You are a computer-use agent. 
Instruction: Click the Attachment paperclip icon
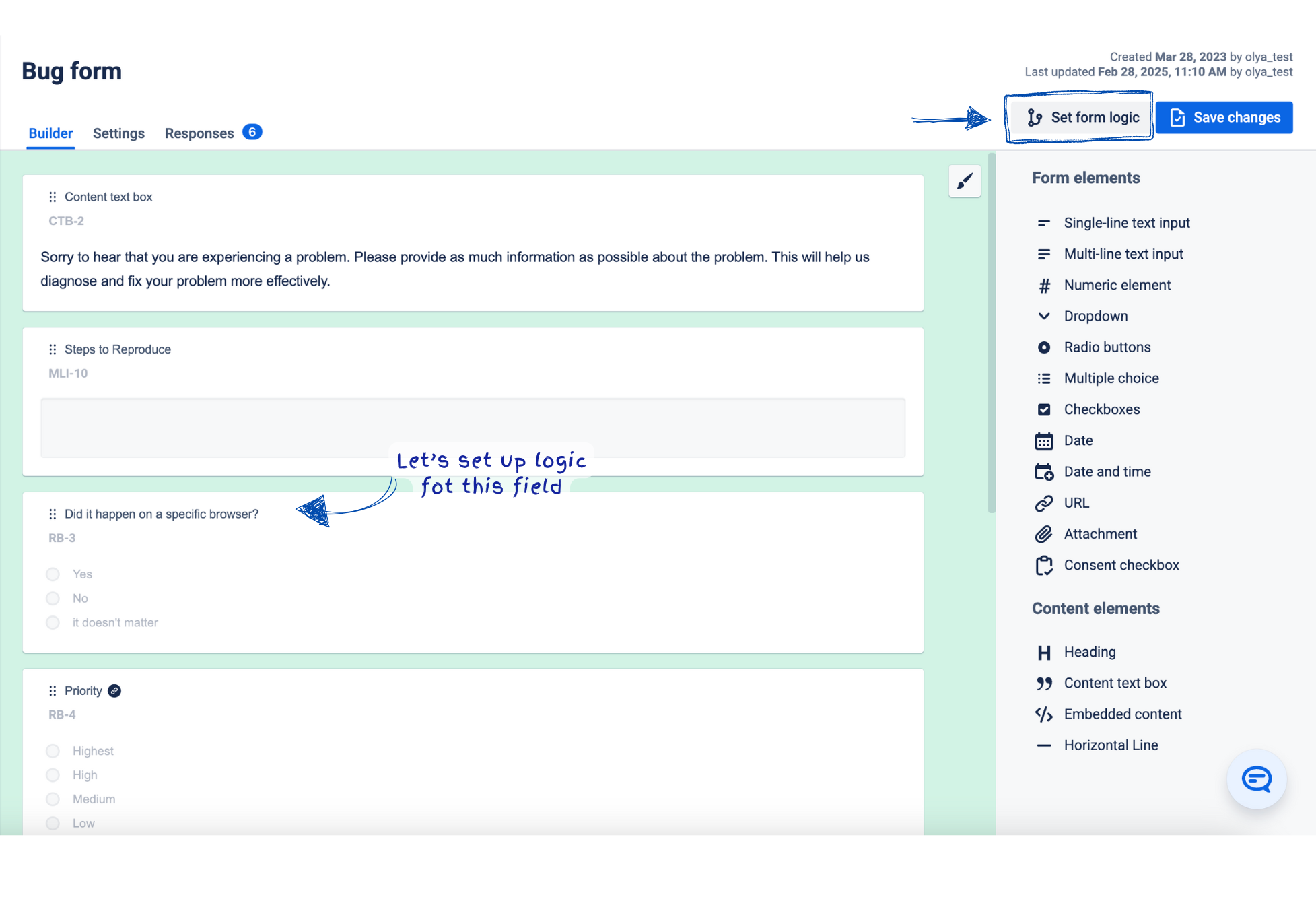(x=1043, y=534)
